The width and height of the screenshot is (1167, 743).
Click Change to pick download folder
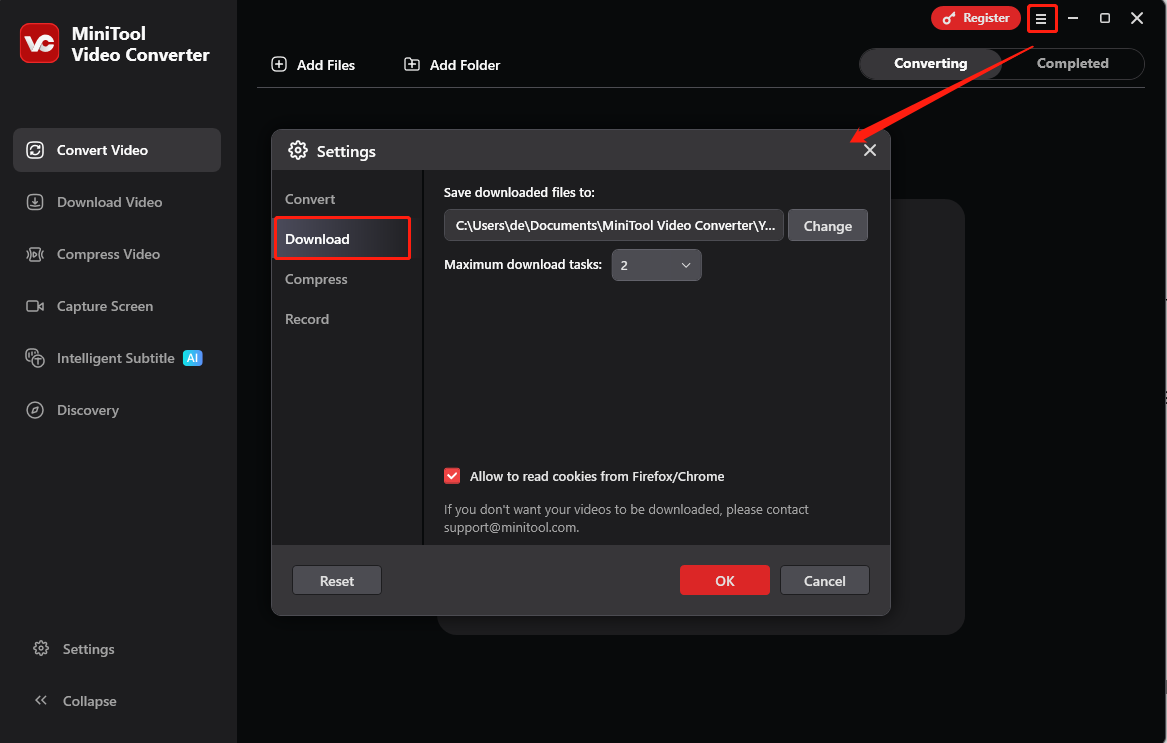click(827, 225)
